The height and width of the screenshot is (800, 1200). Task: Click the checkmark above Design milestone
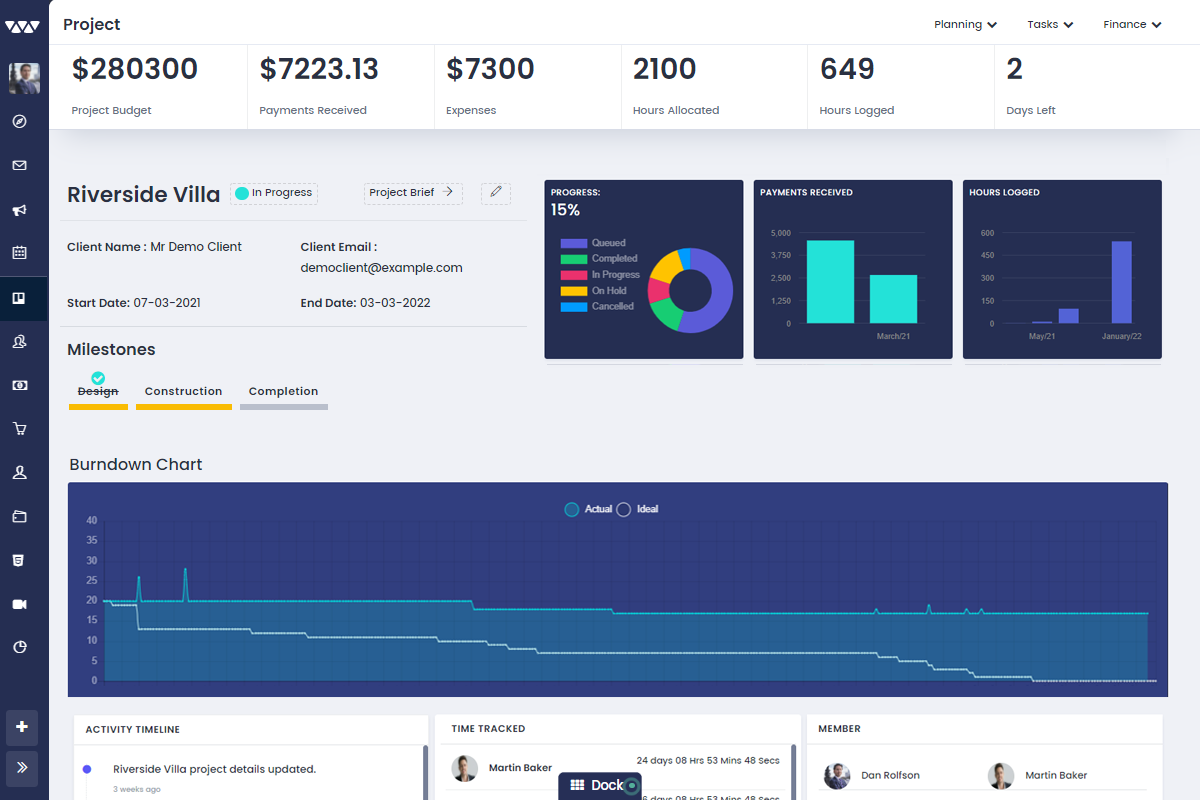98,378
